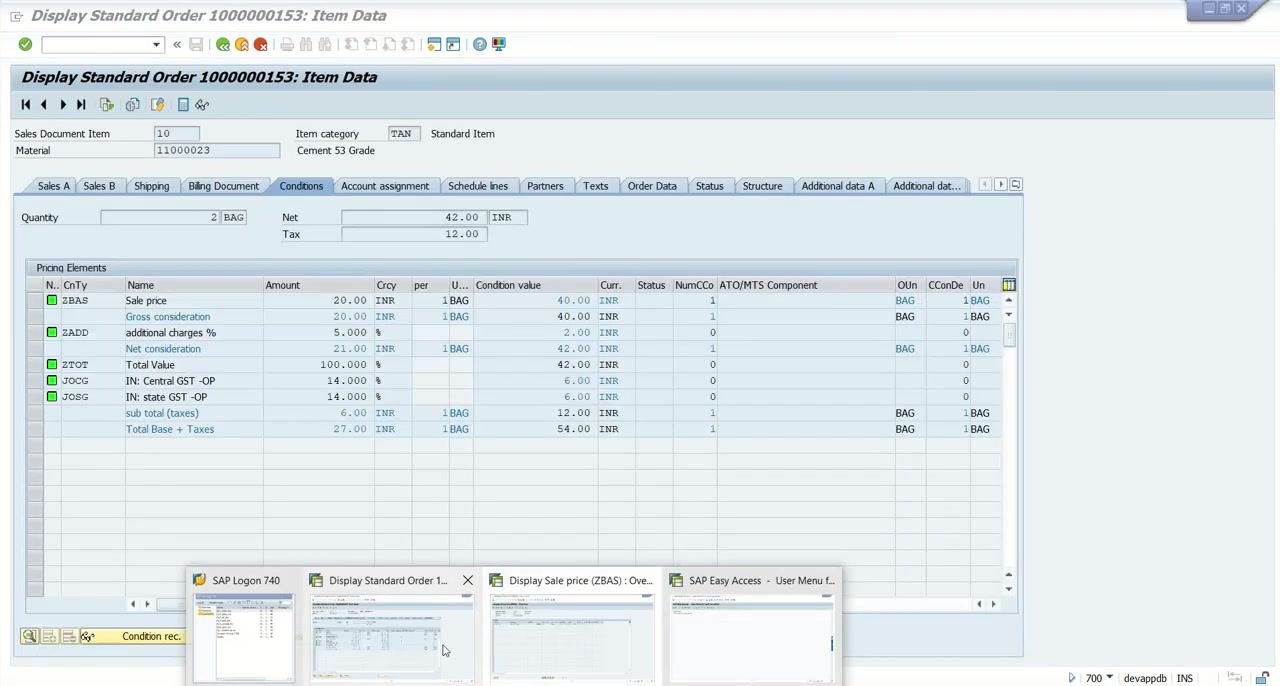The image size is (1280, 686).
Task: Click the pricing table's lower vertical scroll-down arrow
Action: (x=1008, y=588)
